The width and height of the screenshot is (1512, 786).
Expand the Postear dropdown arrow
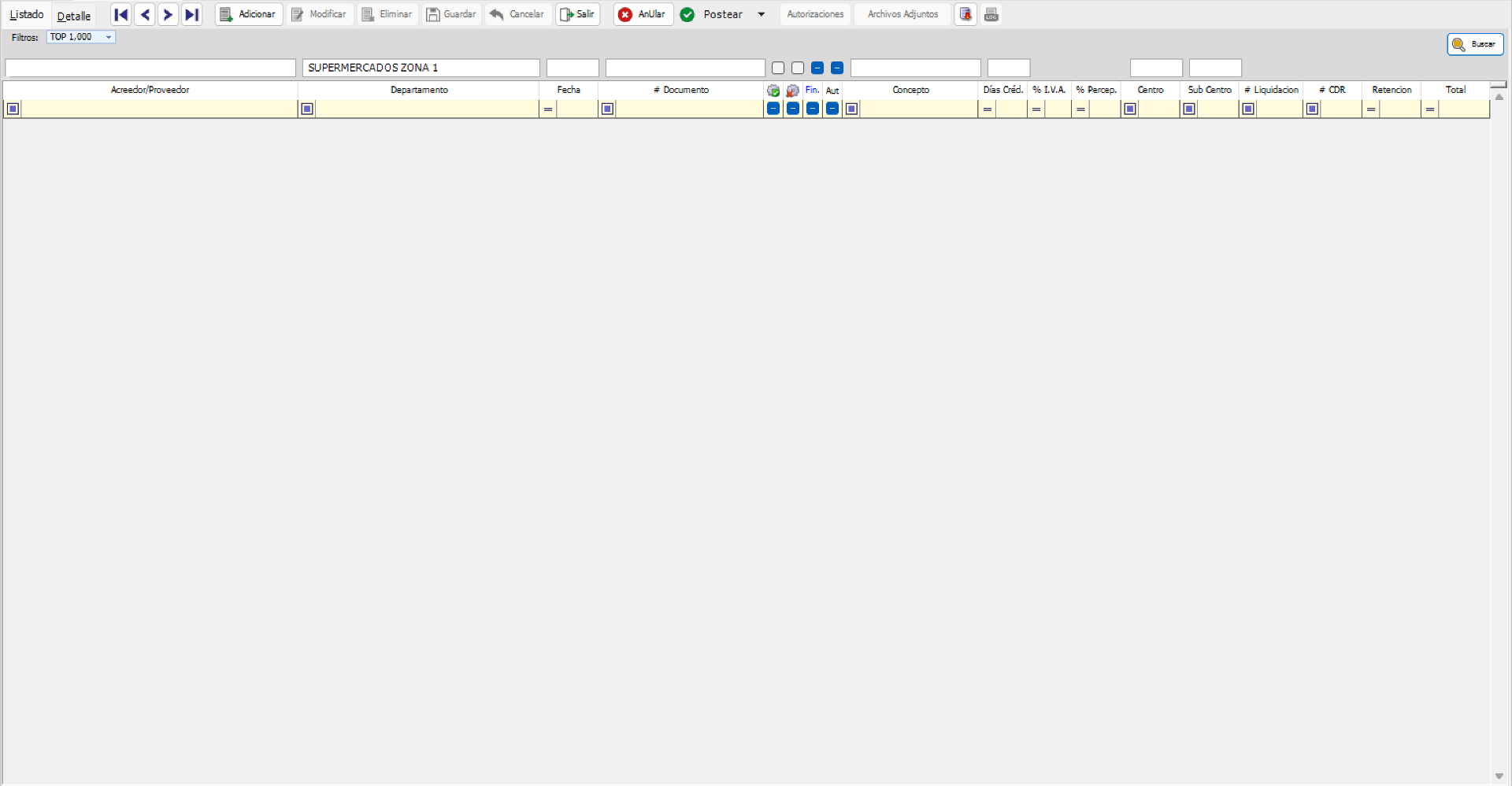(762, 14)
